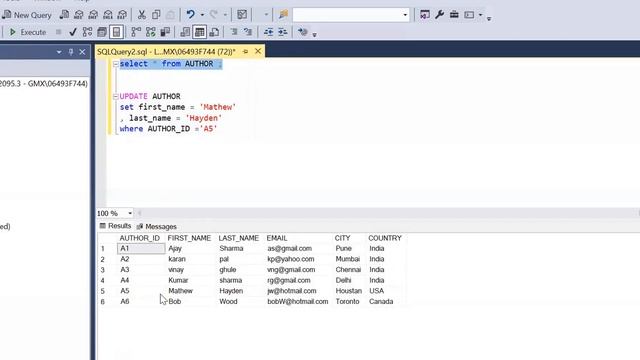
Task: Click the Find in Files folder icon
Action: 283,15
